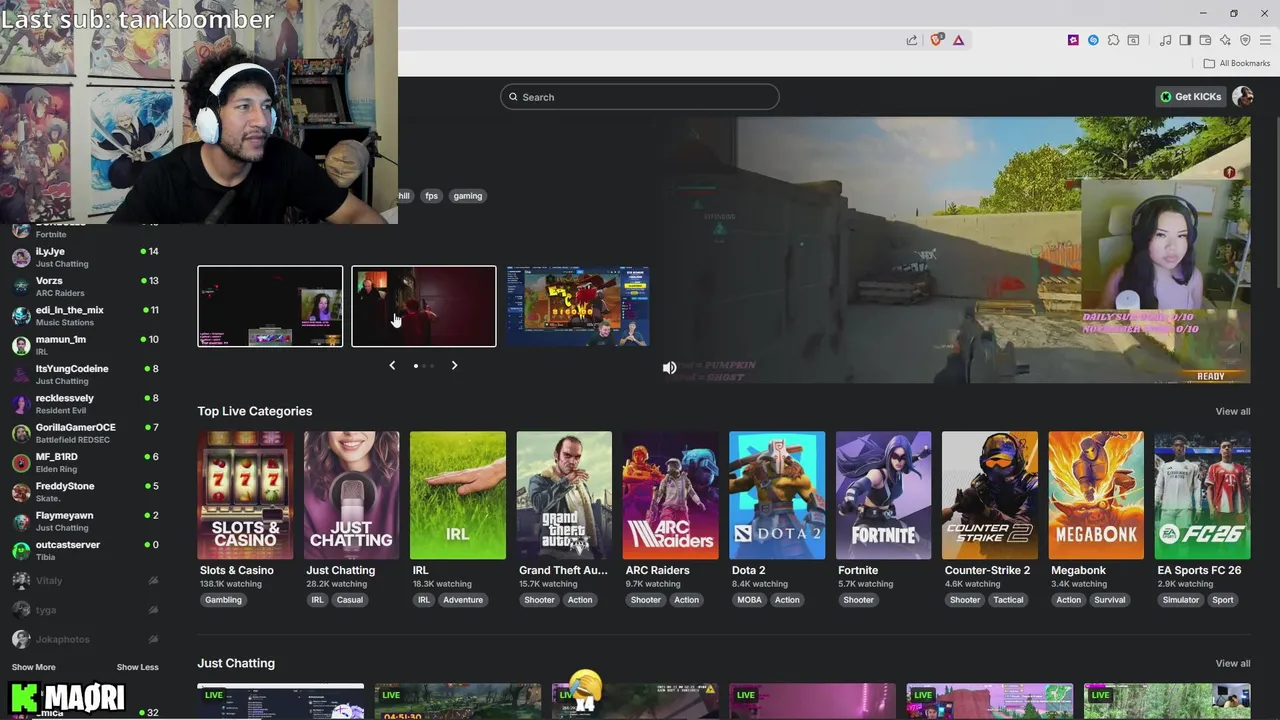Open the Slots & Casino category card
The image size is (1280, 720).
(245, 495)
